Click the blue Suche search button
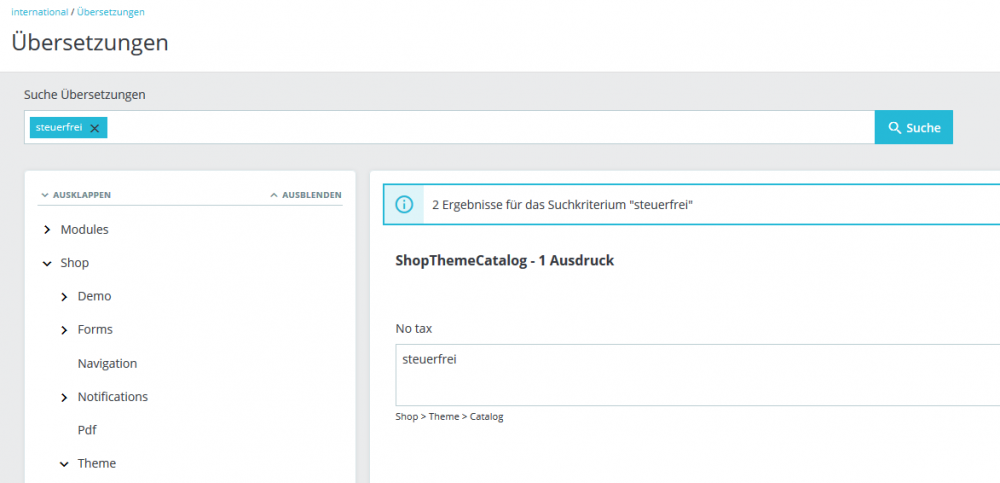The image size is (1000, 483). pyautogui.click(x=913, y=128)
